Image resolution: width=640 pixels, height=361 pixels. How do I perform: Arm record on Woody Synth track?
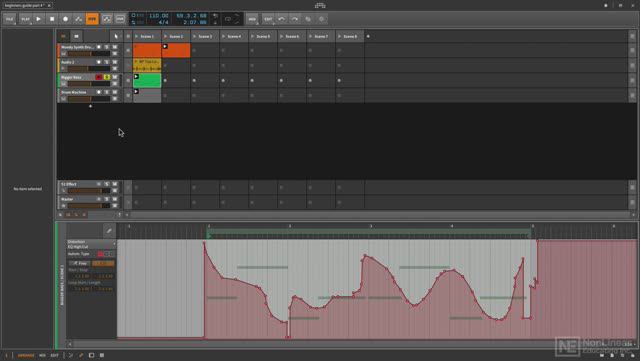(99, 47)
